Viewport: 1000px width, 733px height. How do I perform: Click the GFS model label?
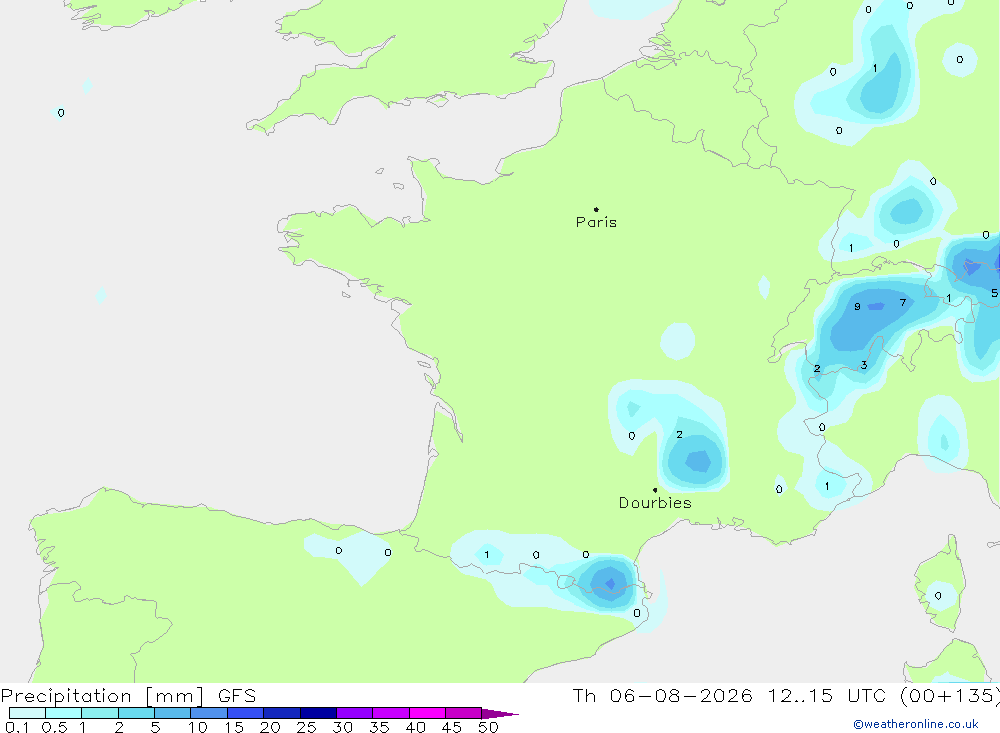pos(237,696)
